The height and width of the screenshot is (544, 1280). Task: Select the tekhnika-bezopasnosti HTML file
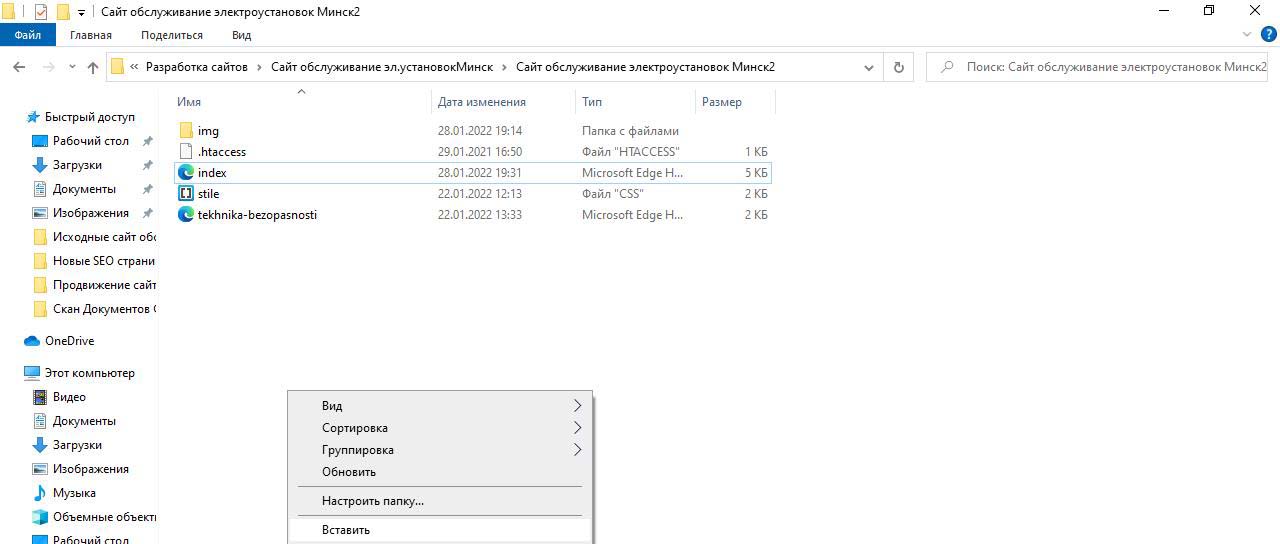(x=257, y=215)
